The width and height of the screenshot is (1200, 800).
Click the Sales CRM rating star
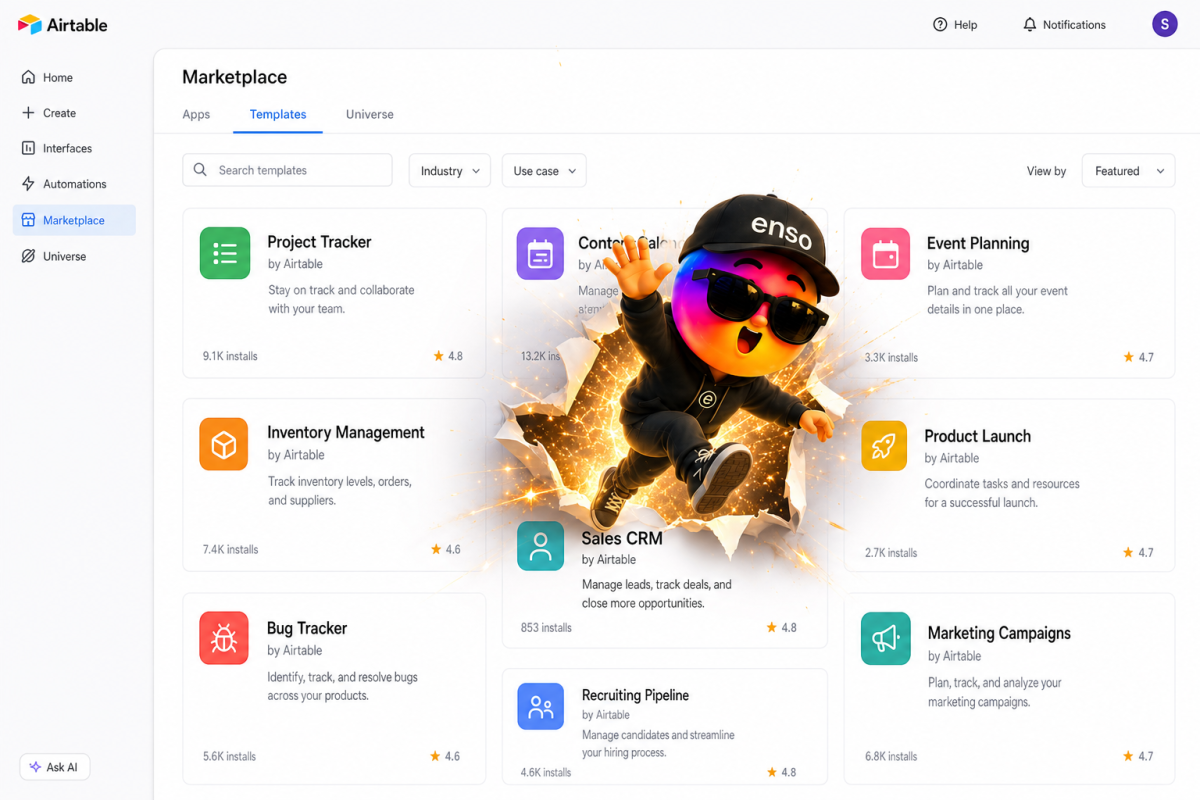coord(772,627)
